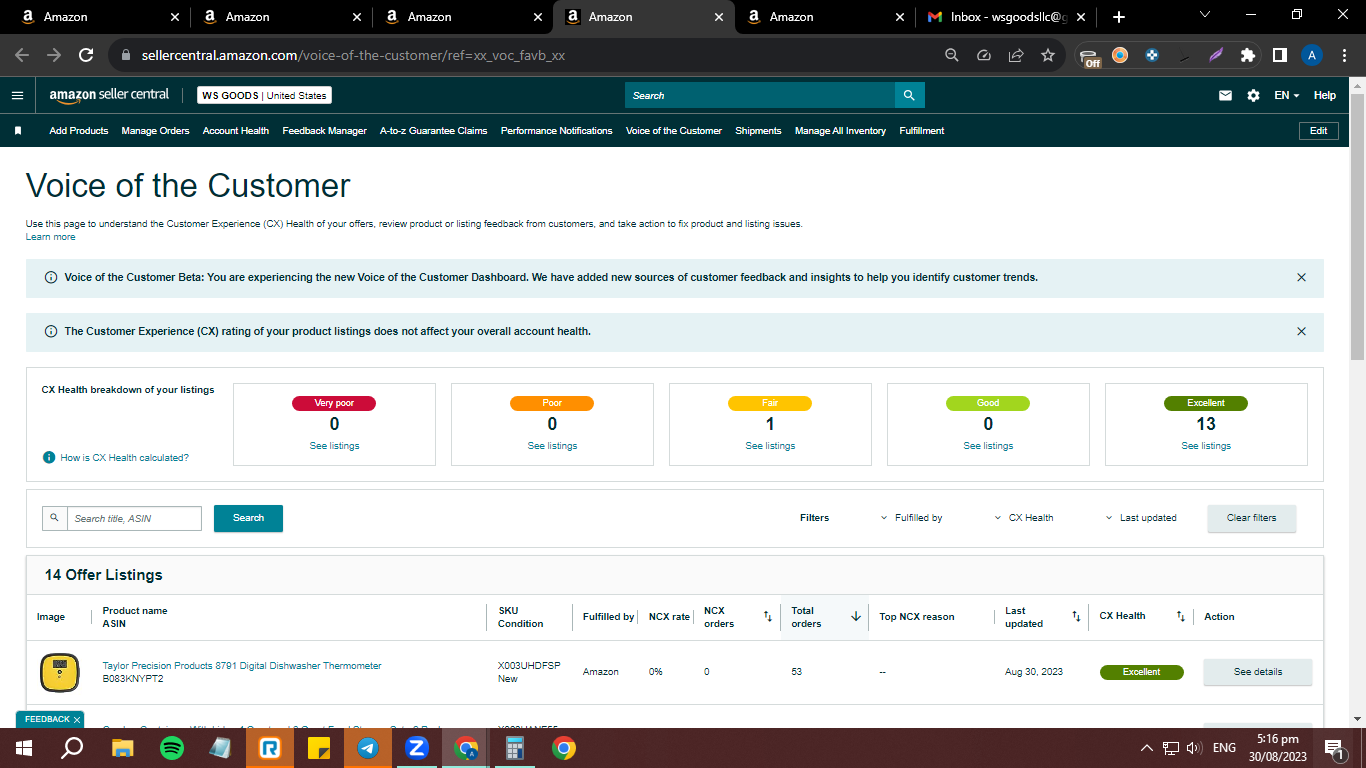Click the blue cross-shaped extension icon
The height and width of the screenshot is (768, 1366).
(x=1152, y=55)
